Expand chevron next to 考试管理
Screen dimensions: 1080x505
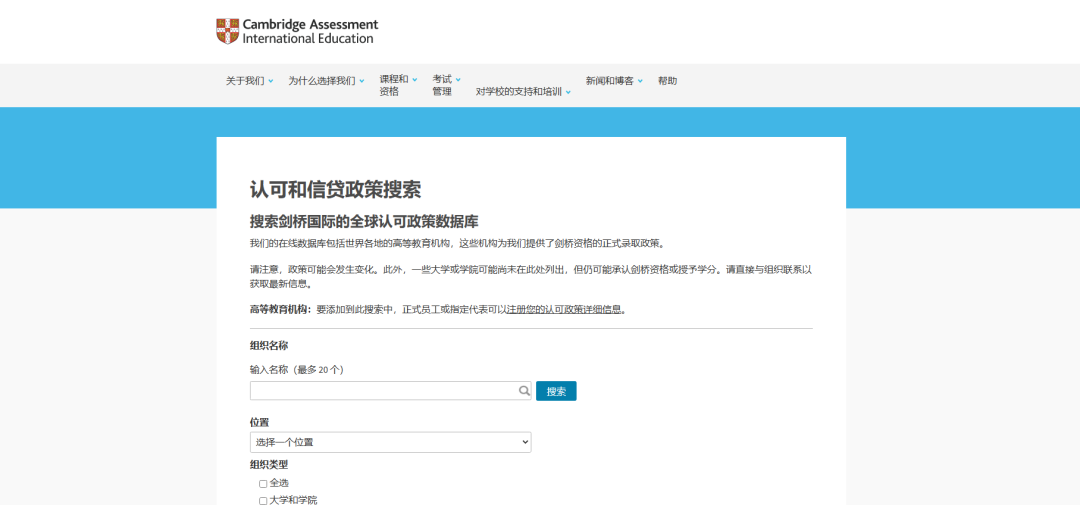[x=458, y=79]
